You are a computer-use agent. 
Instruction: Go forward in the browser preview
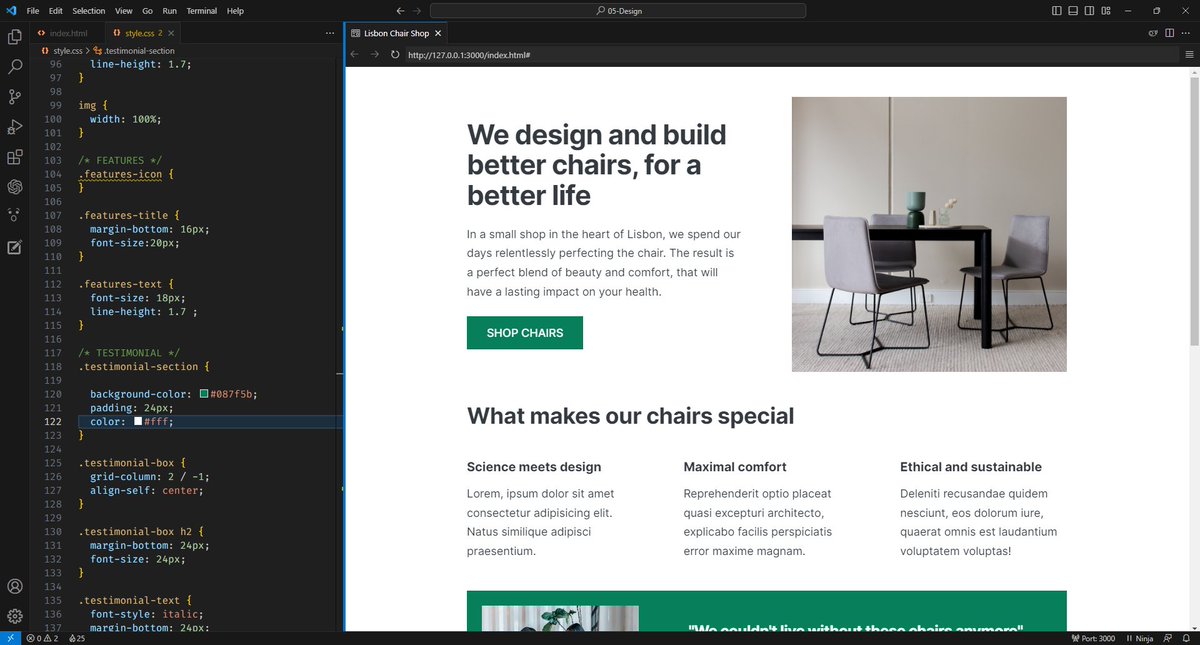(x=375, y=54)
